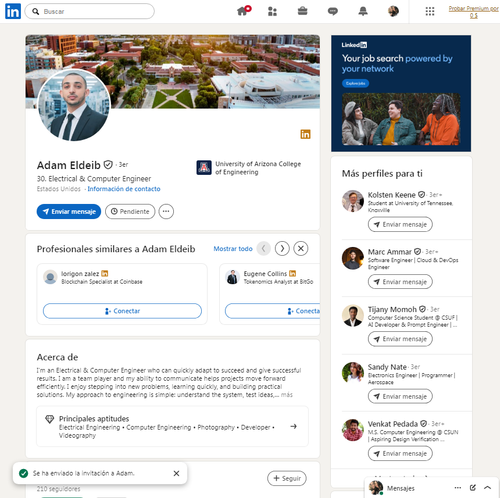Image resolution: width=500 pixels, height=498 pixels.
Task: Open the more actions ellipsis button
Action: coord(166,211)
